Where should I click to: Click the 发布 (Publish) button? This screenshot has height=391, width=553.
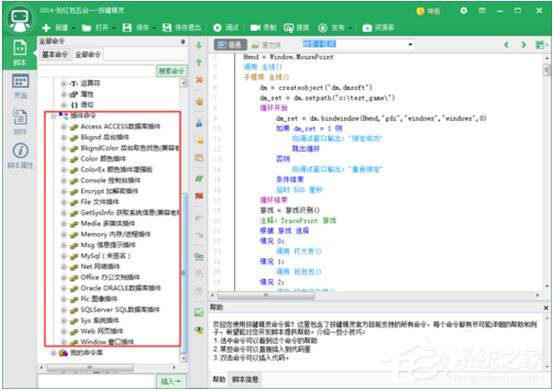click(331, 28)
